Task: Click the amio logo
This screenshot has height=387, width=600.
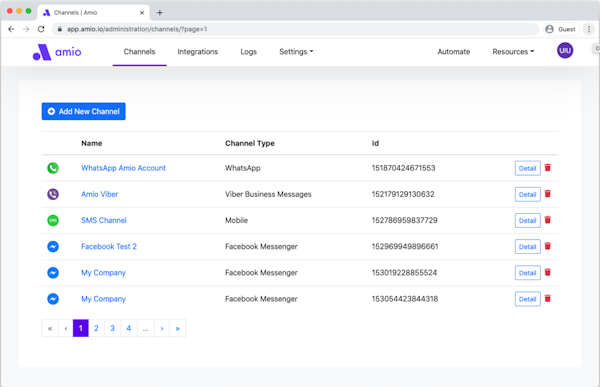Action: [x=57, y=52]
